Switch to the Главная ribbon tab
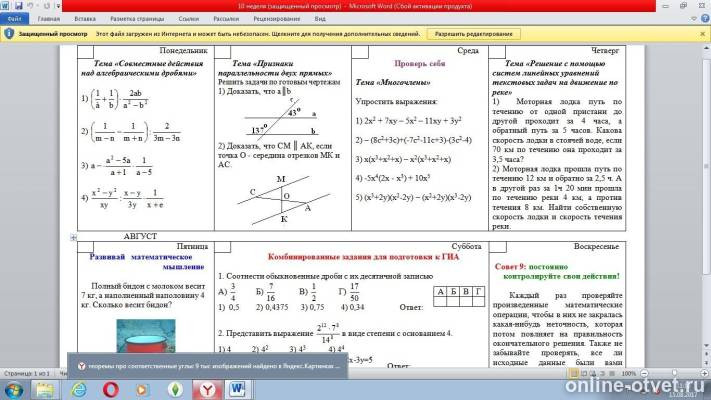Screen dimensions: 711x400 tap(49, 19)
